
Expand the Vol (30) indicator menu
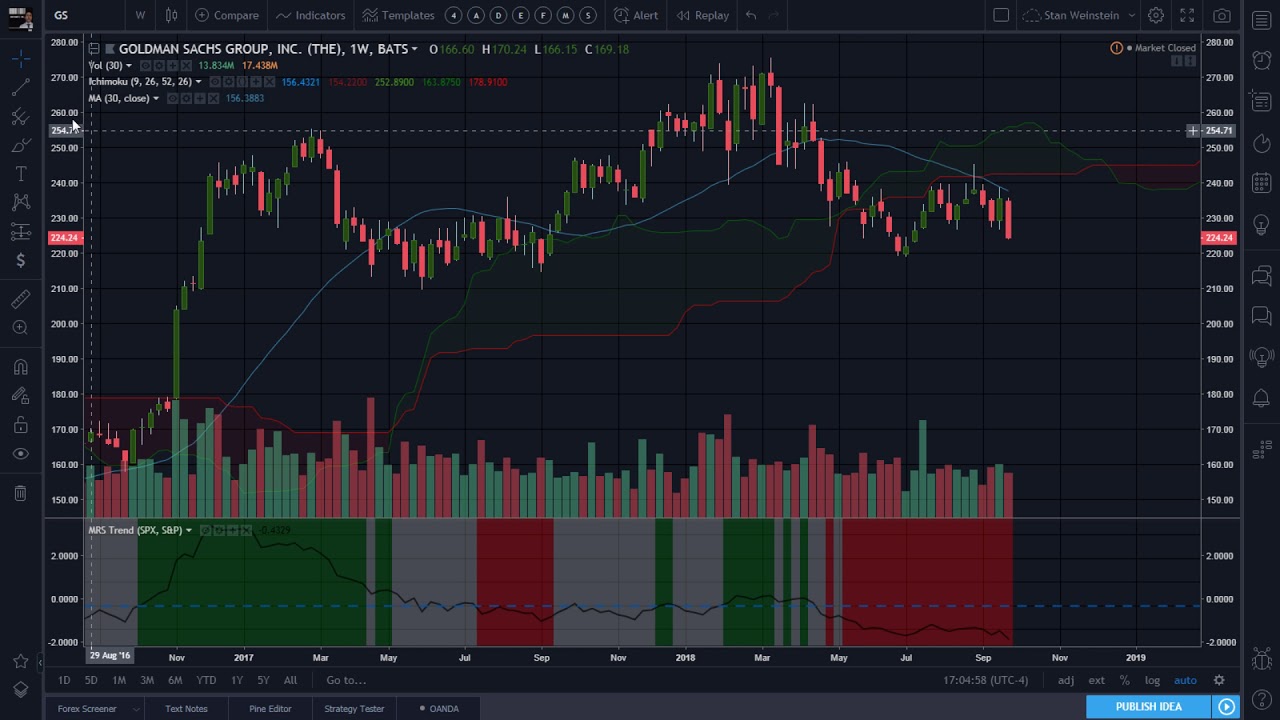[x=129, y=66]
